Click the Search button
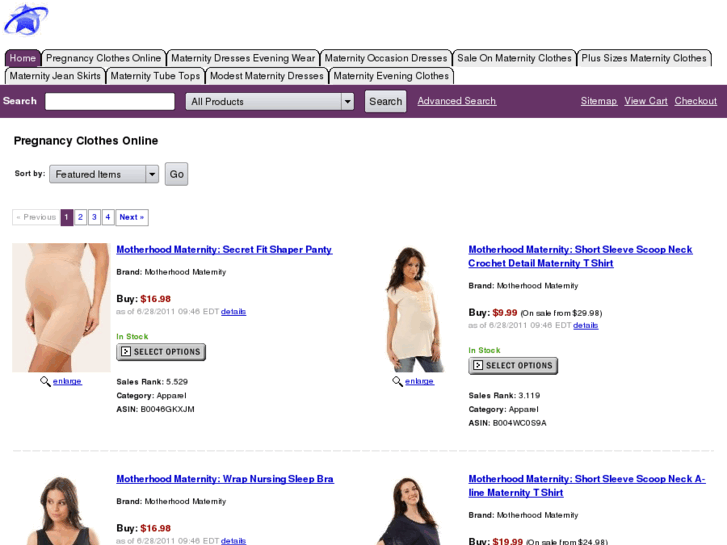This screenshot has width=727, height=545. pyautogui.click(x=385, y=101)
